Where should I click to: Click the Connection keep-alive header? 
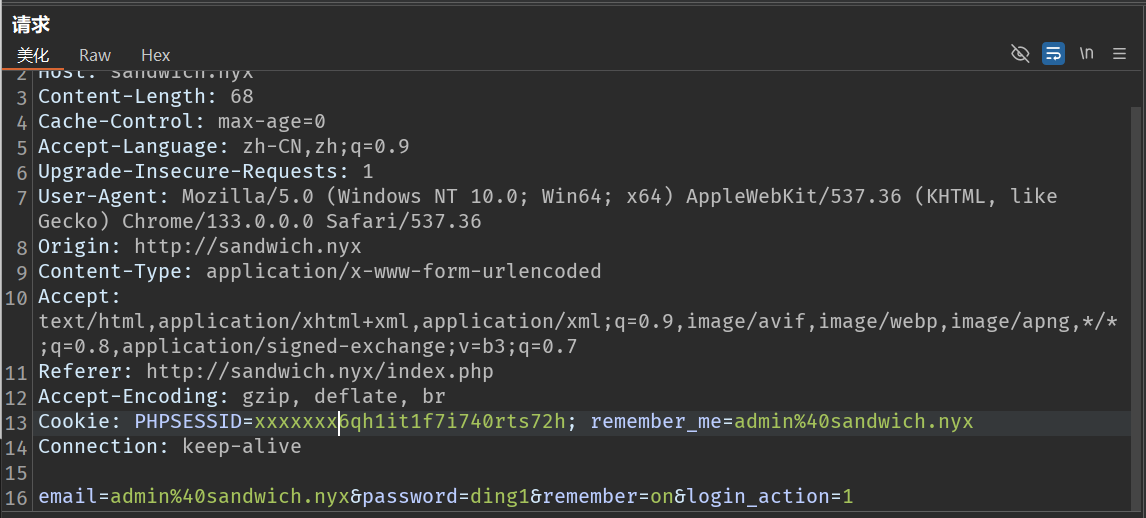coord(169,447)
